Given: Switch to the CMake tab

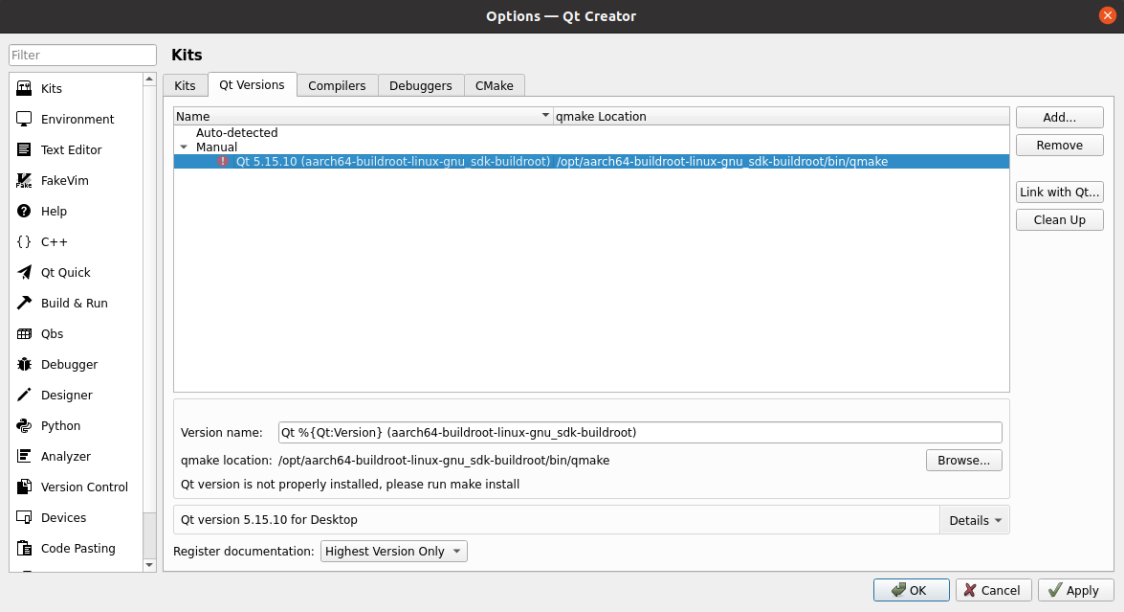Looking at the screenshot, I should point(494,86).
